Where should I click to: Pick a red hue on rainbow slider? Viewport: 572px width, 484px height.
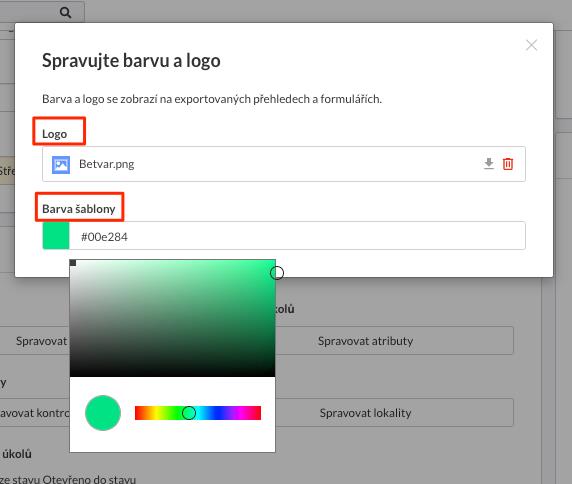coord(138,413)
